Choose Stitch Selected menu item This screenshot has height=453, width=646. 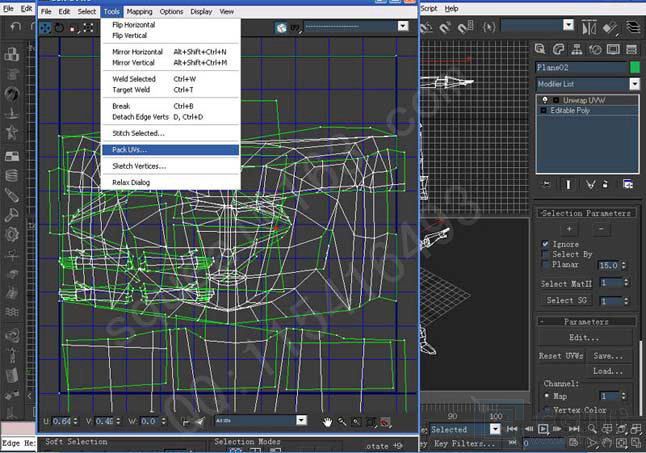tap(171, 133)
